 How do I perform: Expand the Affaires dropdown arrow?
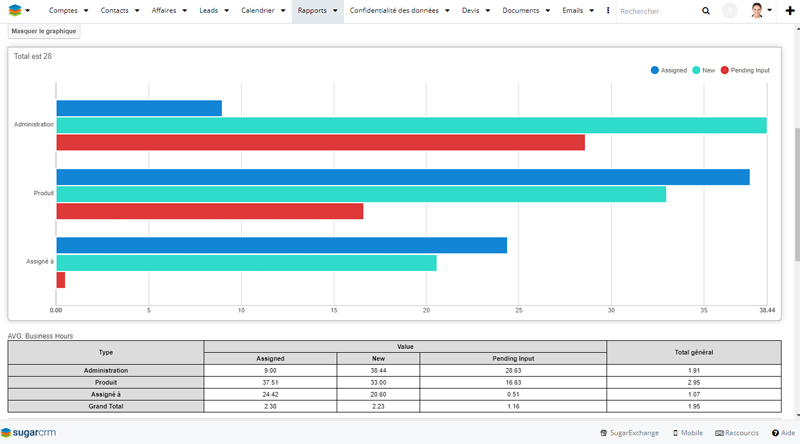pyautogui.click(x=184, y=10)
